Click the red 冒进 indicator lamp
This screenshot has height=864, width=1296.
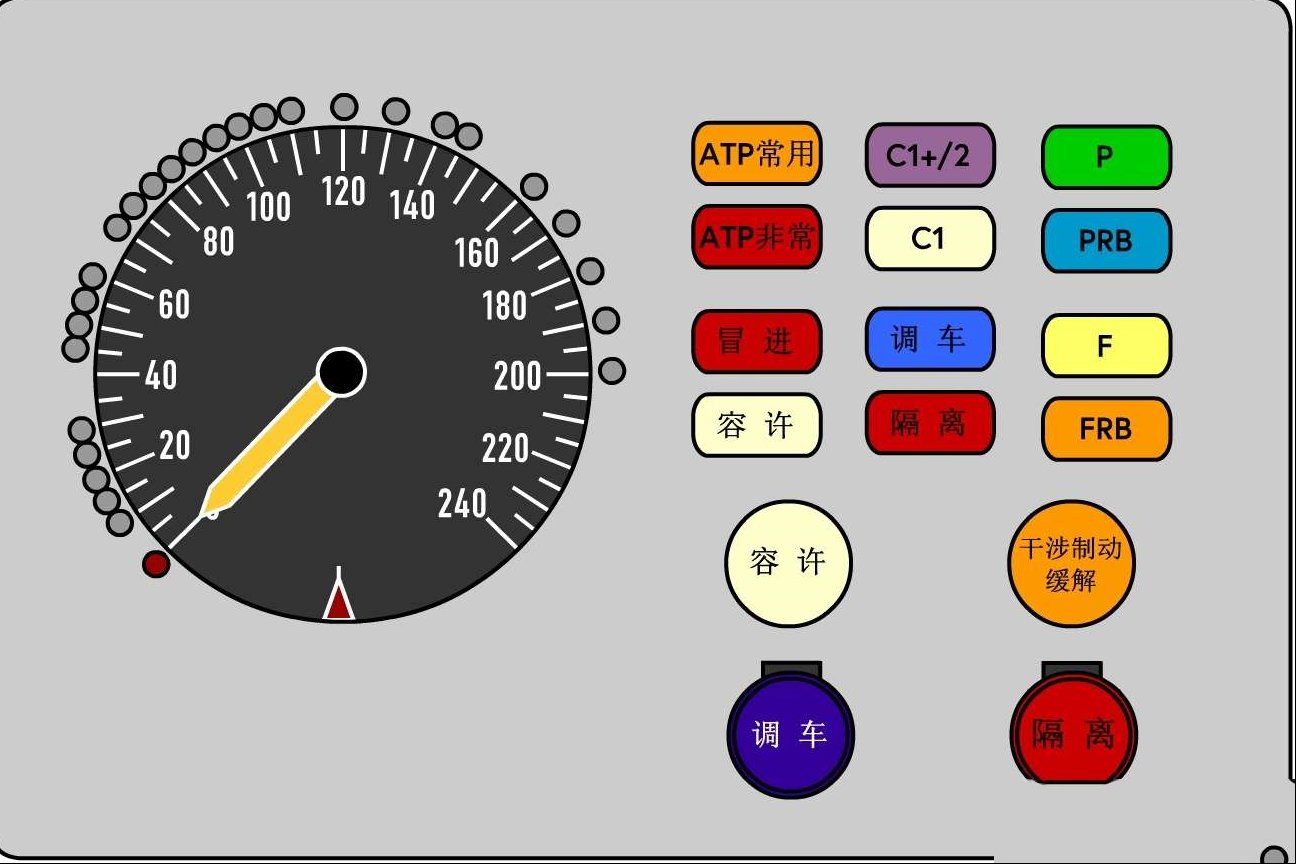coord(757,341)
